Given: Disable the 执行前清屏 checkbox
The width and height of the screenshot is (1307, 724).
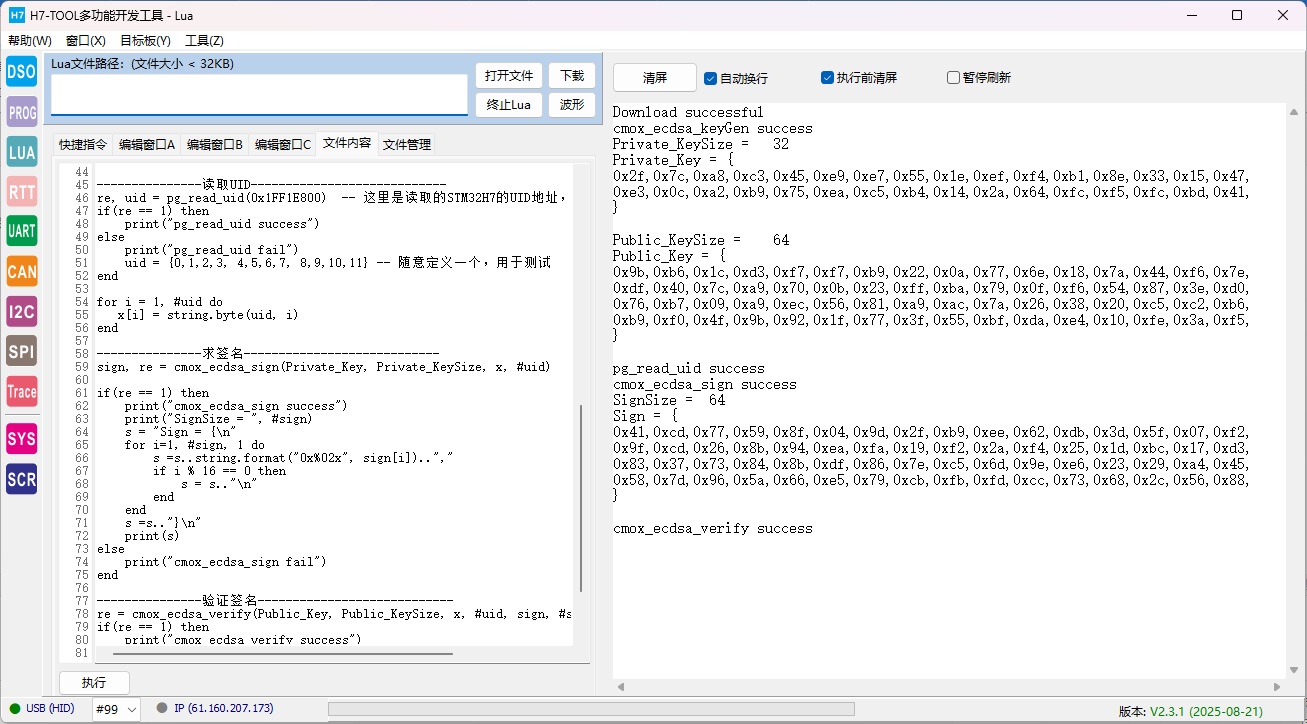Looking at the screenshot, I should 828,78.
